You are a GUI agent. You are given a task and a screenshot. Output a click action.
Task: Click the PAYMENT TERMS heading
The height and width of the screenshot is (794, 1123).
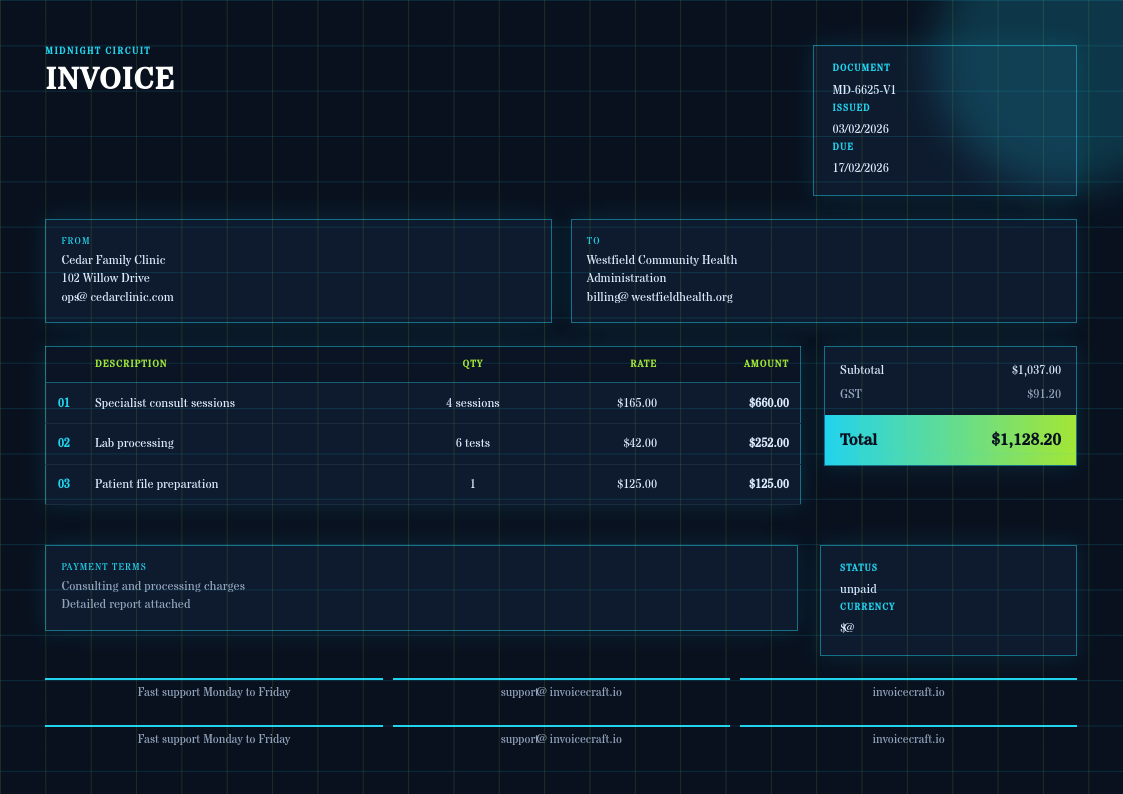point(104,567)
